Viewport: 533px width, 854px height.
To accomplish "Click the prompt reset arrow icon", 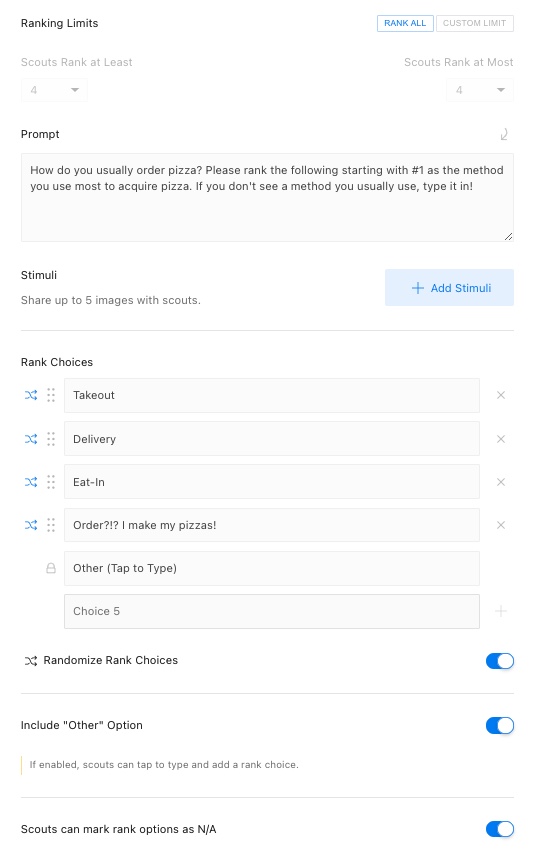I will [x=504, y=134].
